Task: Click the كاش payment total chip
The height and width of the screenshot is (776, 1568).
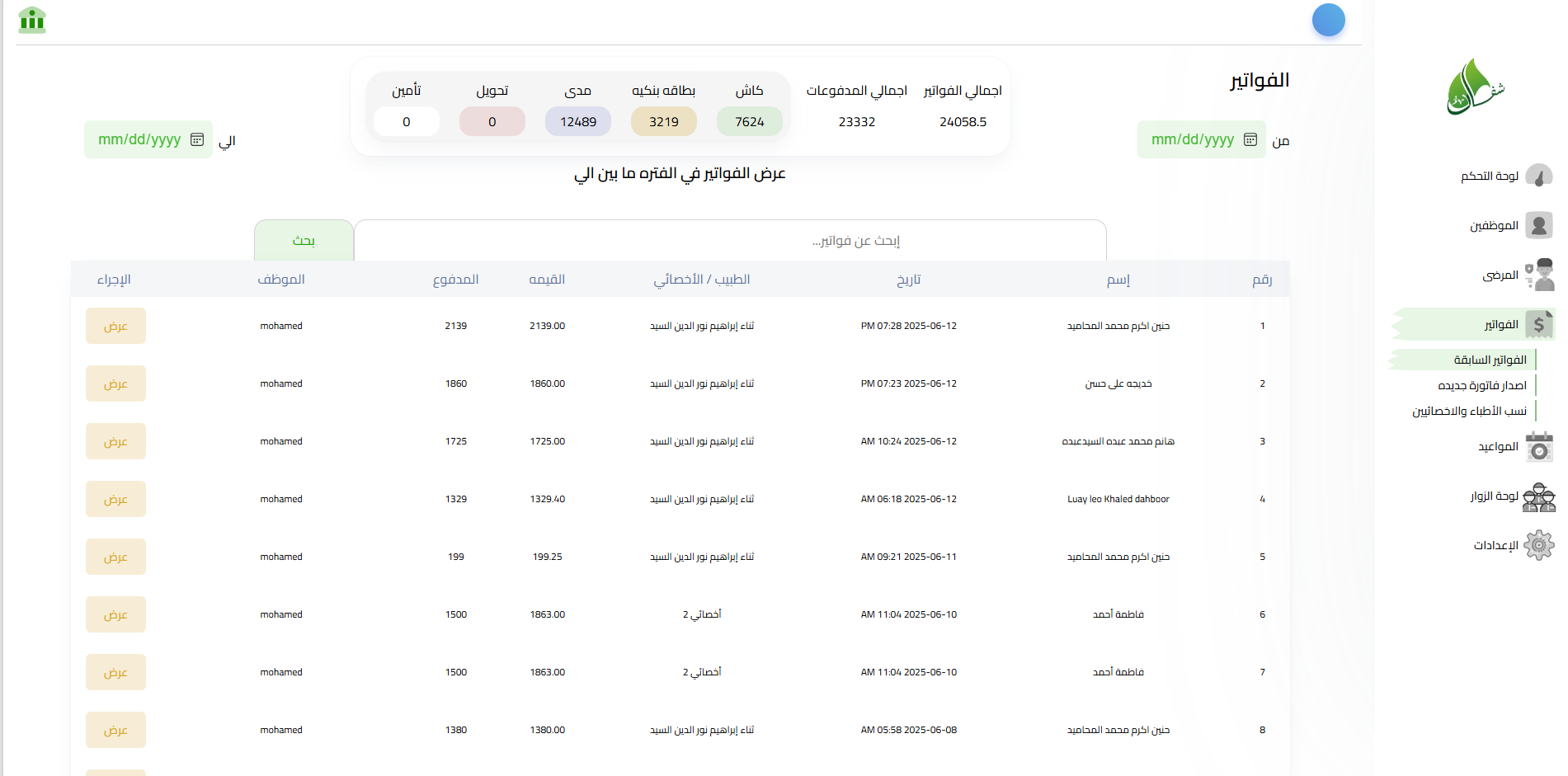Action: click(749, 121)
